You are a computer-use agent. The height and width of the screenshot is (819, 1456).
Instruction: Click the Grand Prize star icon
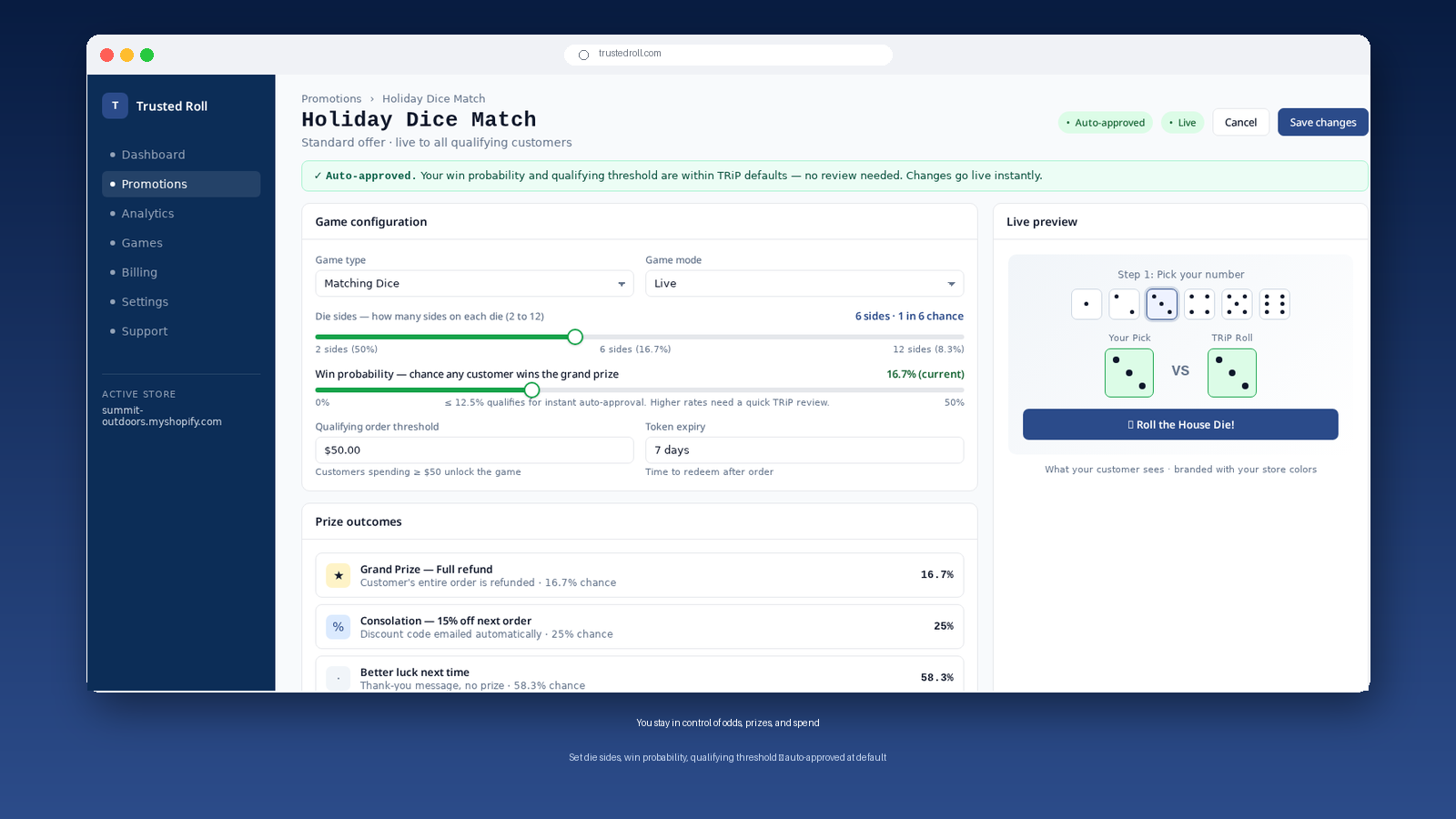pyautogui.click(x=339, y=575)
